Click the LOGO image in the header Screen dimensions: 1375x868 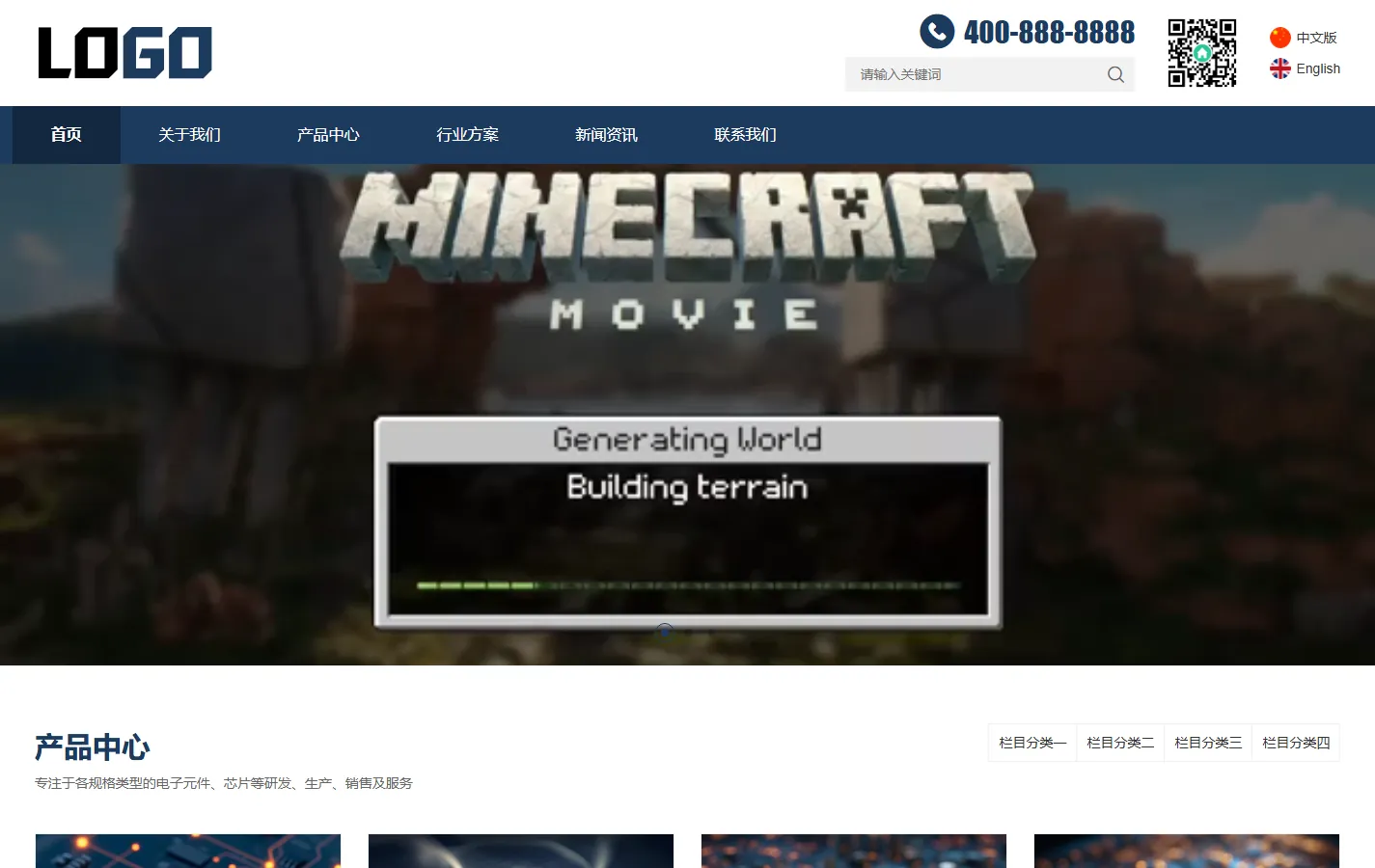click(124, 52)
